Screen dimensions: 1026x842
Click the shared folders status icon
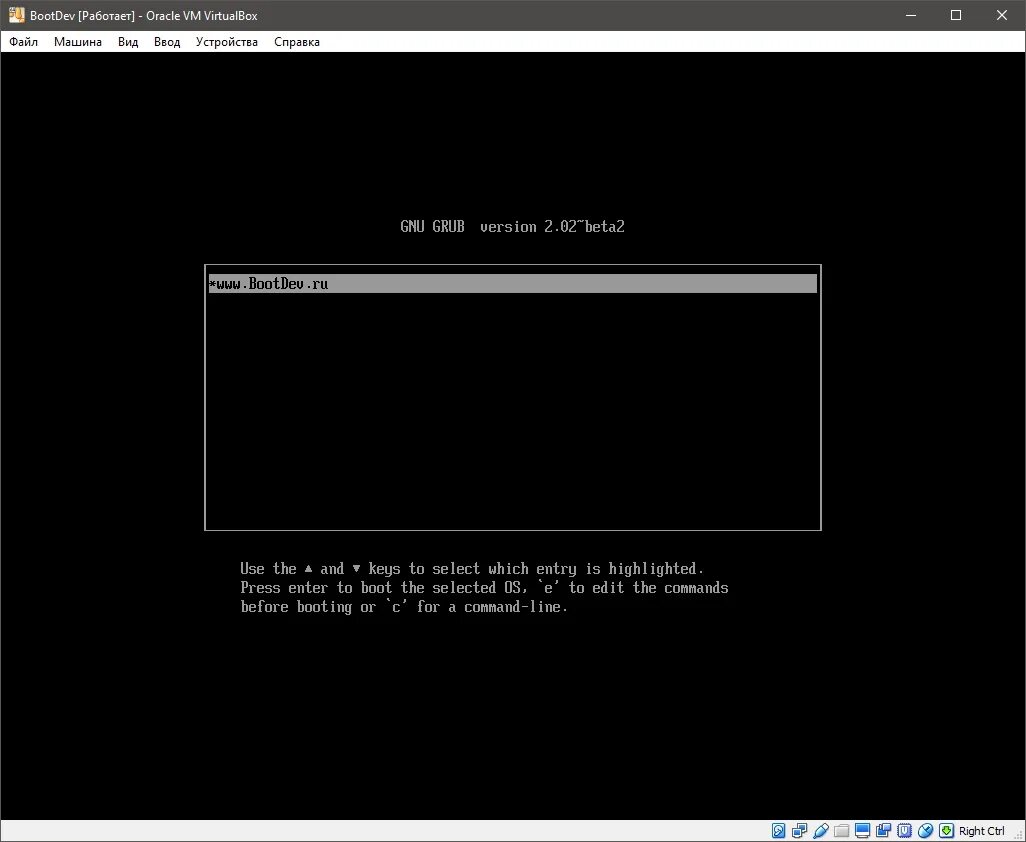[x=841, y=831]
